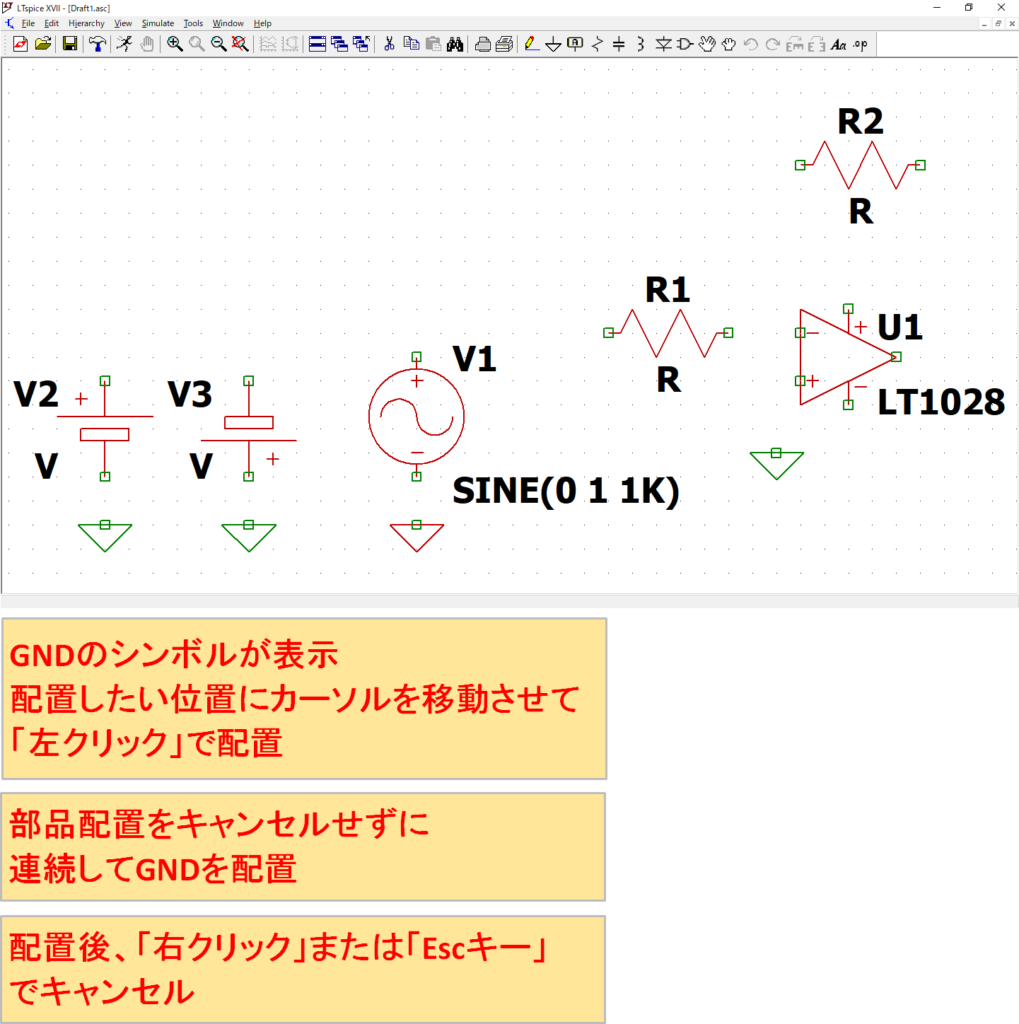
Task: Open the Simulate menu
Action: point(158,24)
